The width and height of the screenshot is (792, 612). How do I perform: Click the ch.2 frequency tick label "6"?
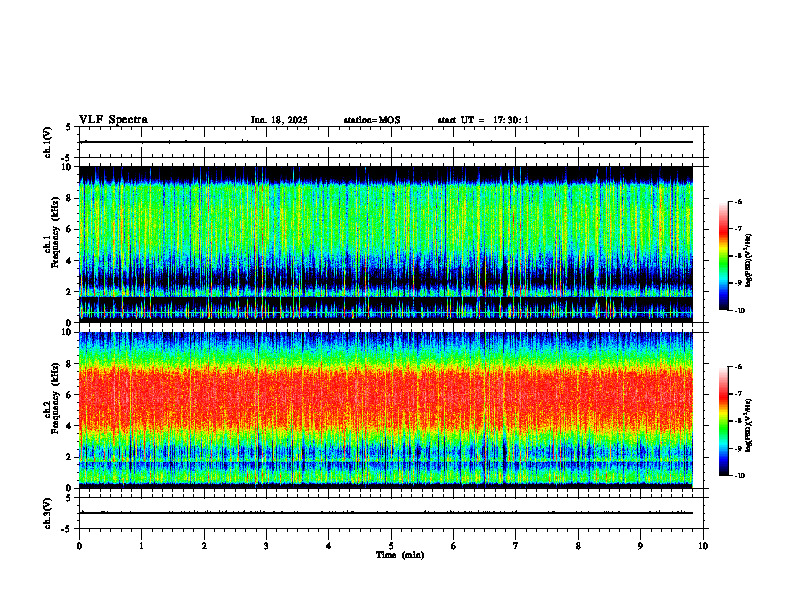(x=70, y=395)
